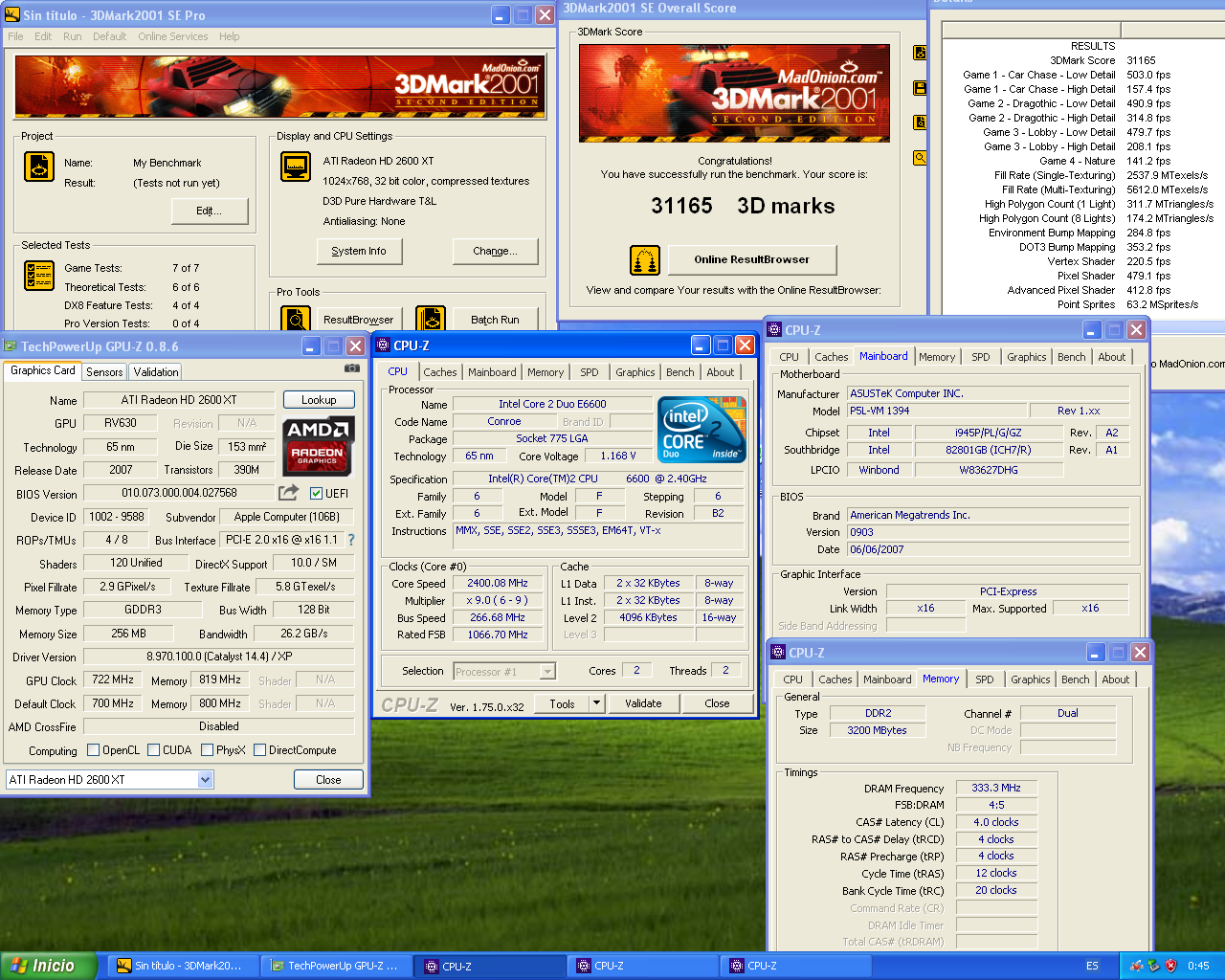Image resolution: width=1225 pixels, height=980 pixels.
Task: Click the magnifier icon beside ResultBrowser
Action: [x=296, y=319]
